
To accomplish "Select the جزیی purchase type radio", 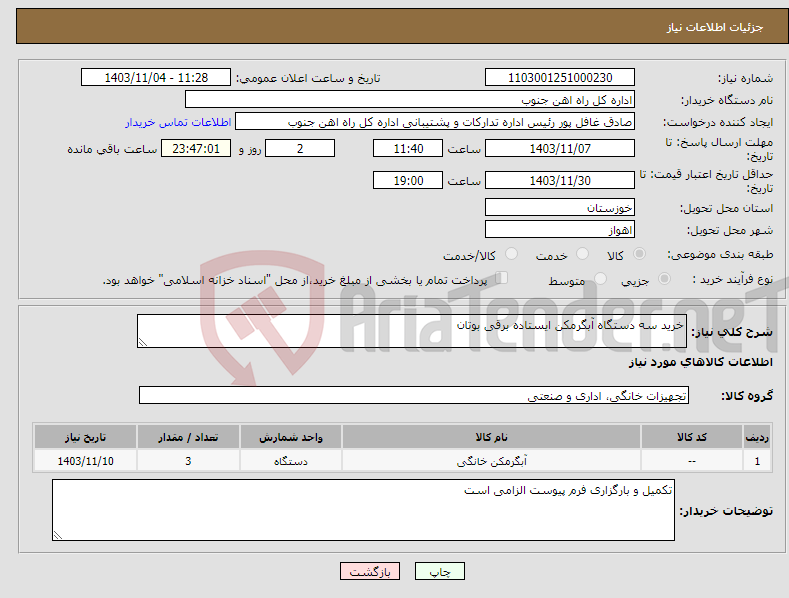I will [x=664, y=278].
